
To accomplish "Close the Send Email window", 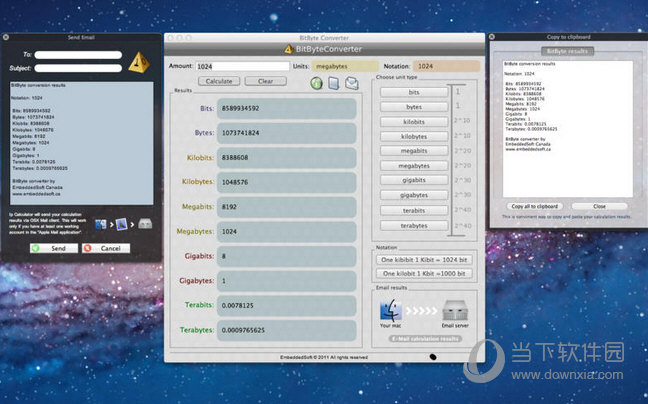I will point(6,37).
